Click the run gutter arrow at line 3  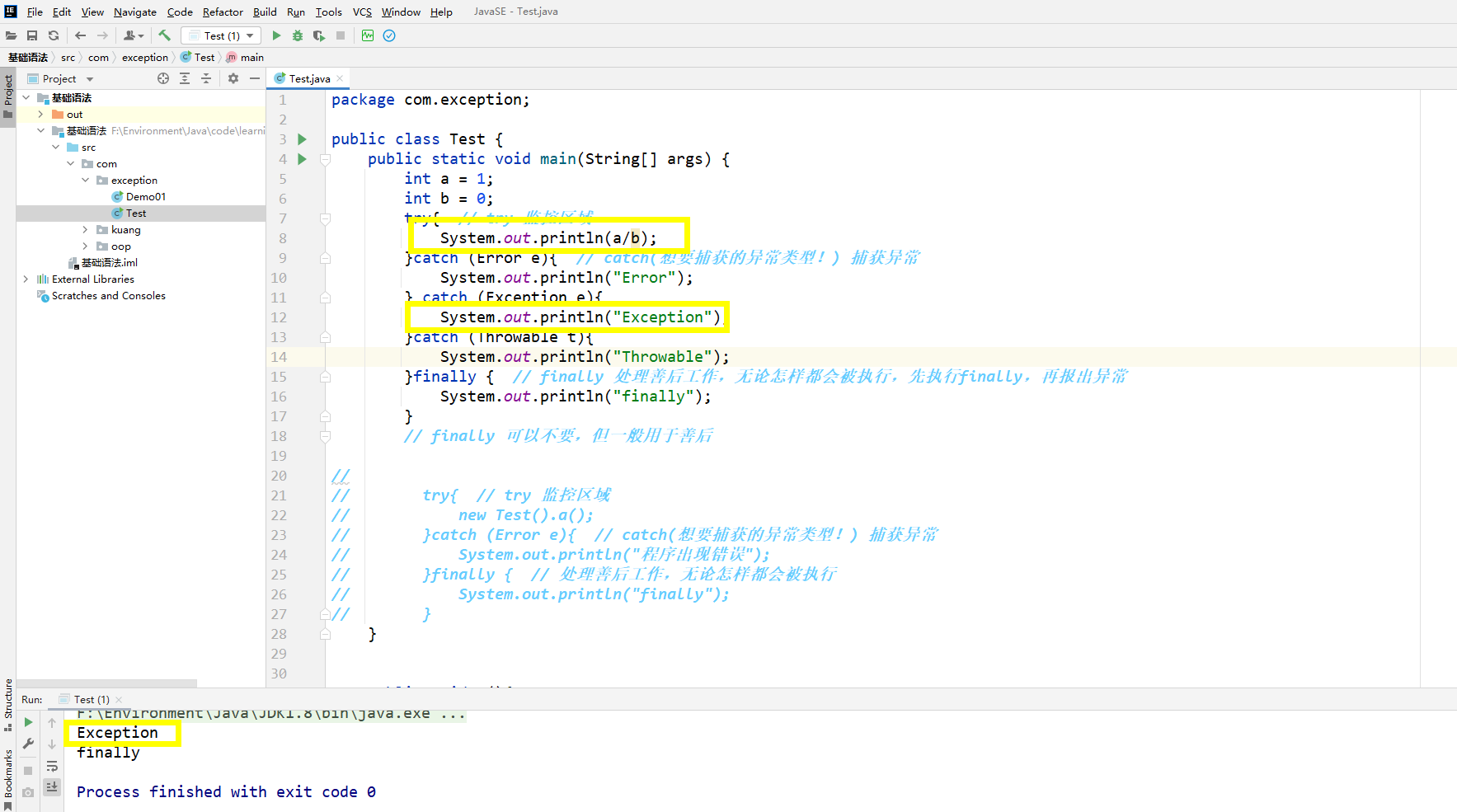click(x=302, y=139)
